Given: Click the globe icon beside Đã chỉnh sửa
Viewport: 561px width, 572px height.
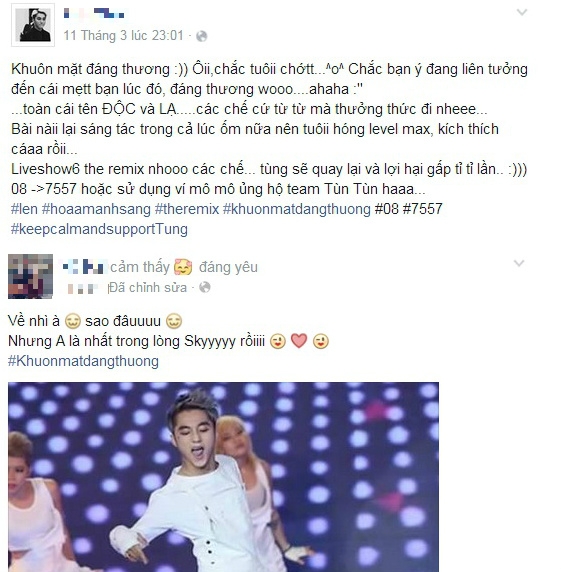Looking at the screenshot, I should pos(205,287).
